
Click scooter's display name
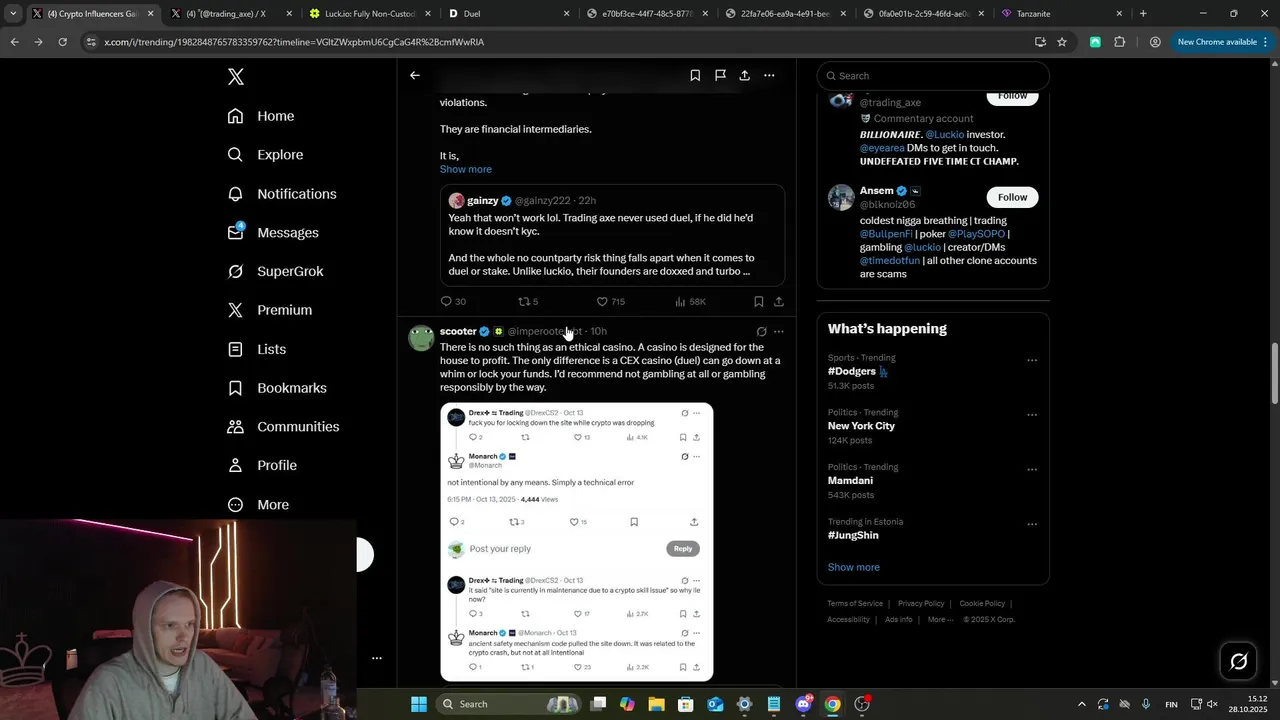458,331
